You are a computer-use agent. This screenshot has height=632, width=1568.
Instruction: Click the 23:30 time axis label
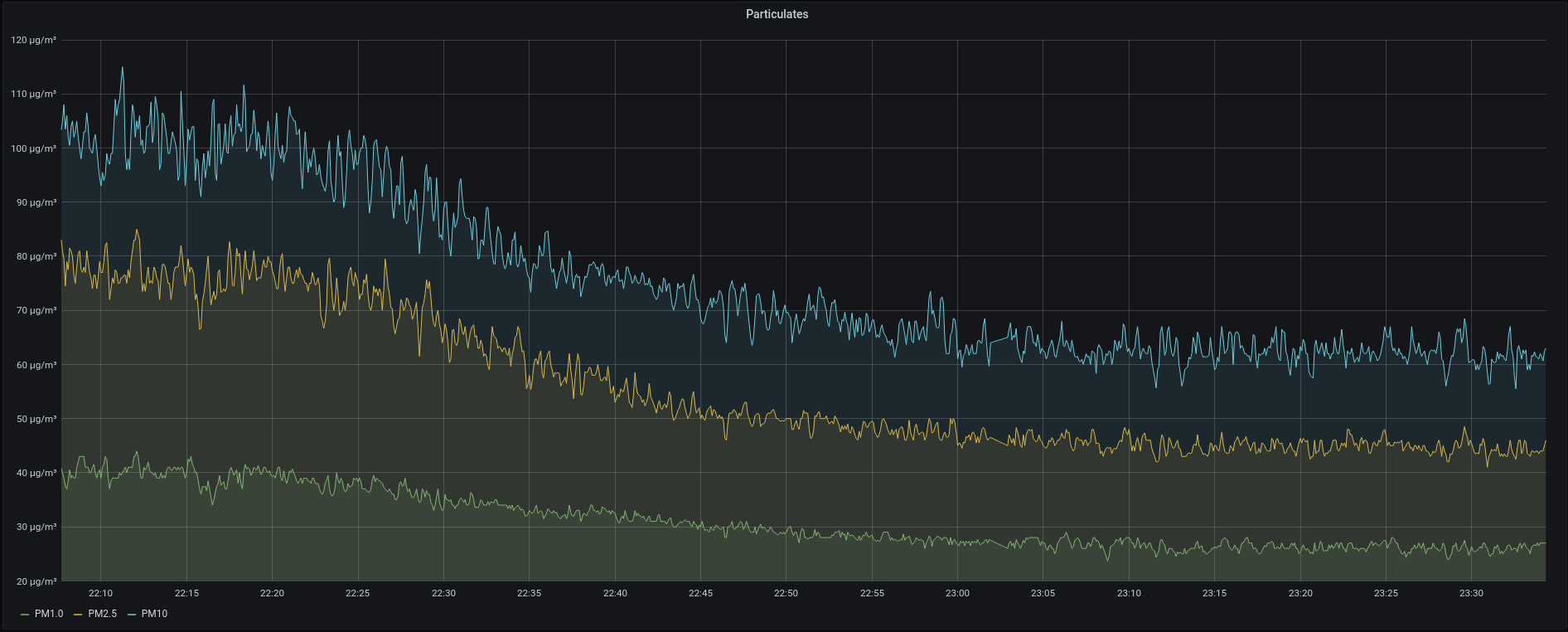click(x=1471, y=593)
